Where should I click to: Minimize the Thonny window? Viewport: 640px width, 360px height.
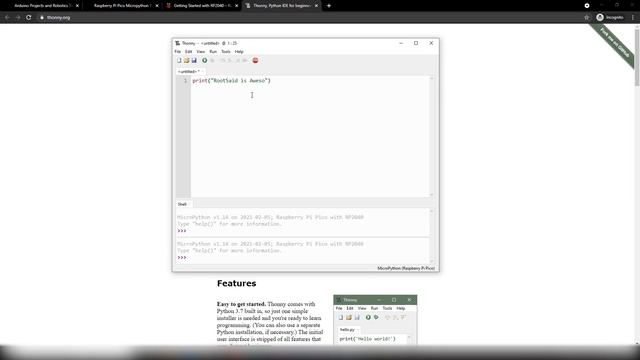[401, 43]
